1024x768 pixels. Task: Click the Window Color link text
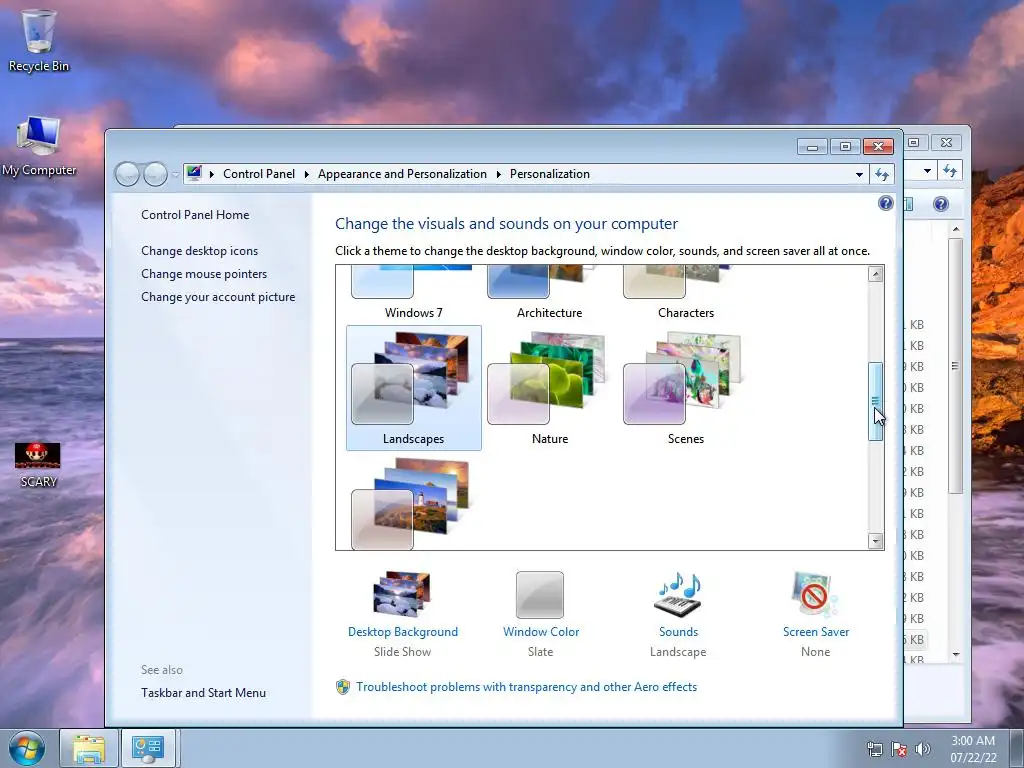point(541,632)
